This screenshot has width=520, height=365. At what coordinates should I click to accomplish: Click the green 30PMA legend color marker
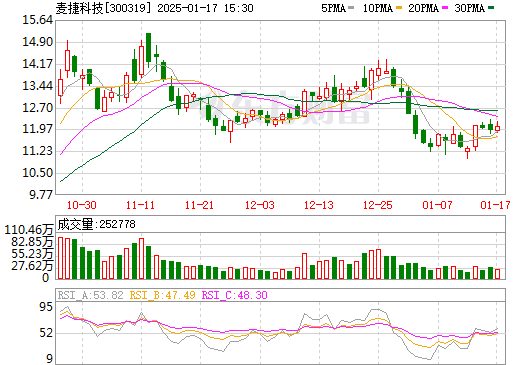click(490, 7)
